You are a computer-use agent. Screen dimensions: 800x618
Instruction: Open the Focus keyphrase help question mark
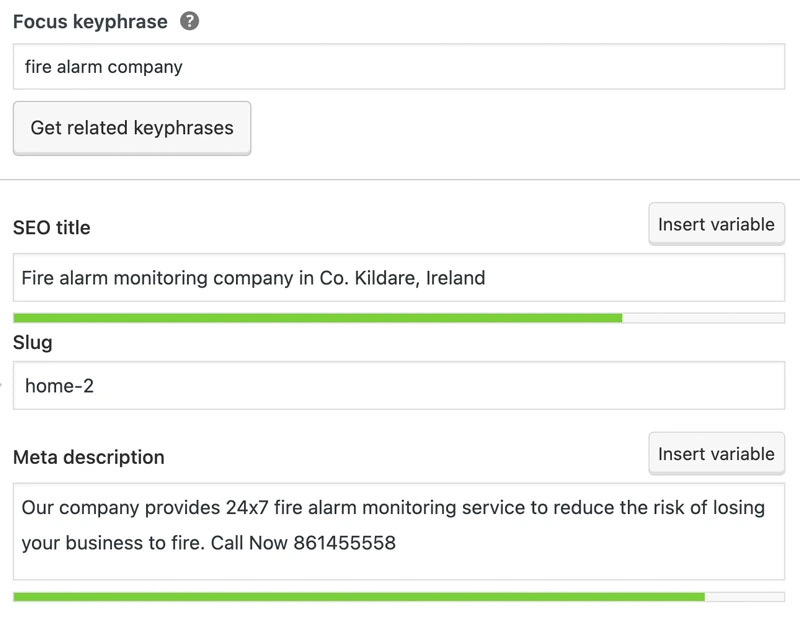click(x=189, y=21)
